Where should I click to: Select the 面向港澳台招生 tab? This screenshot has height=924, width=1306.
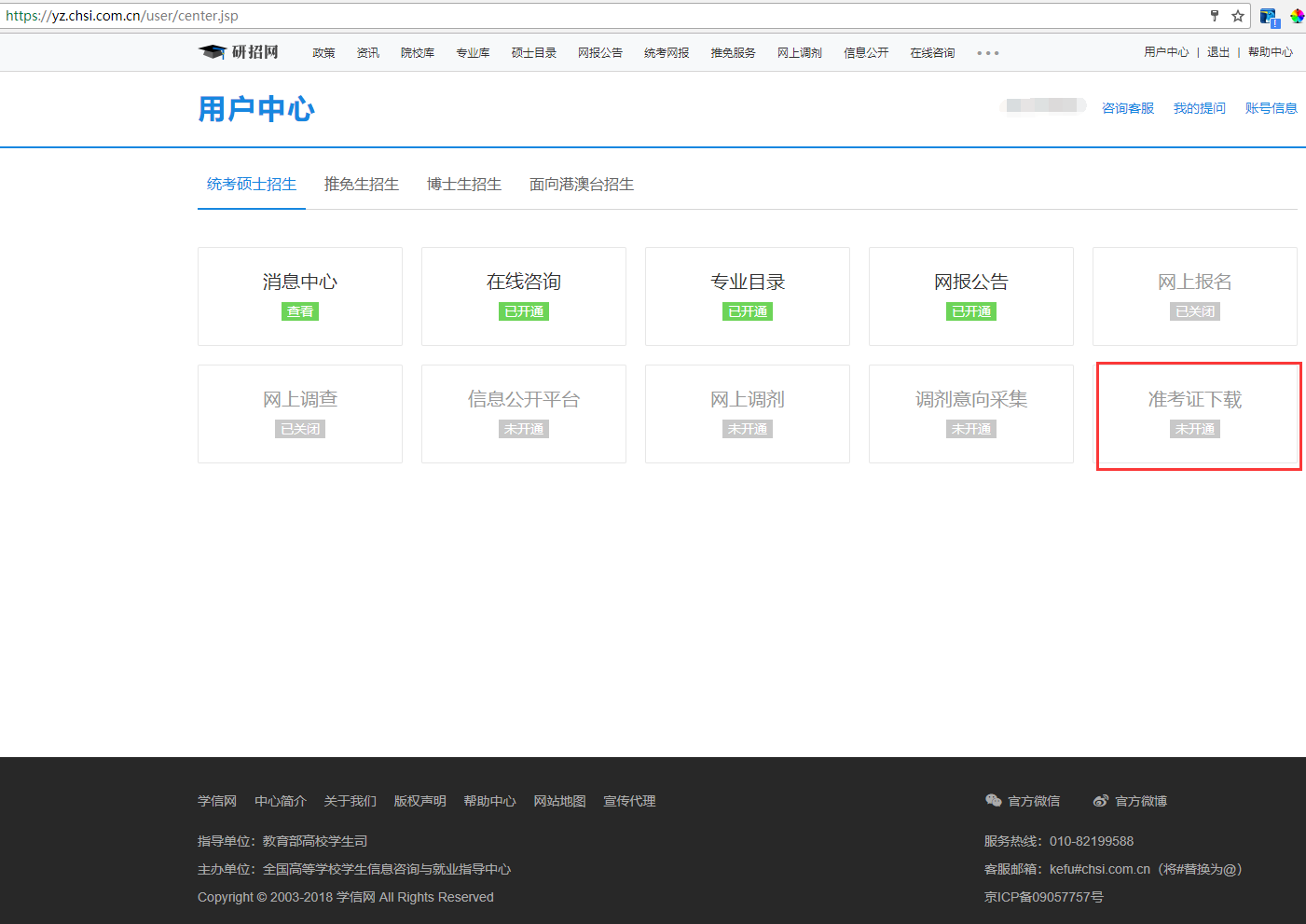(582, 185)
